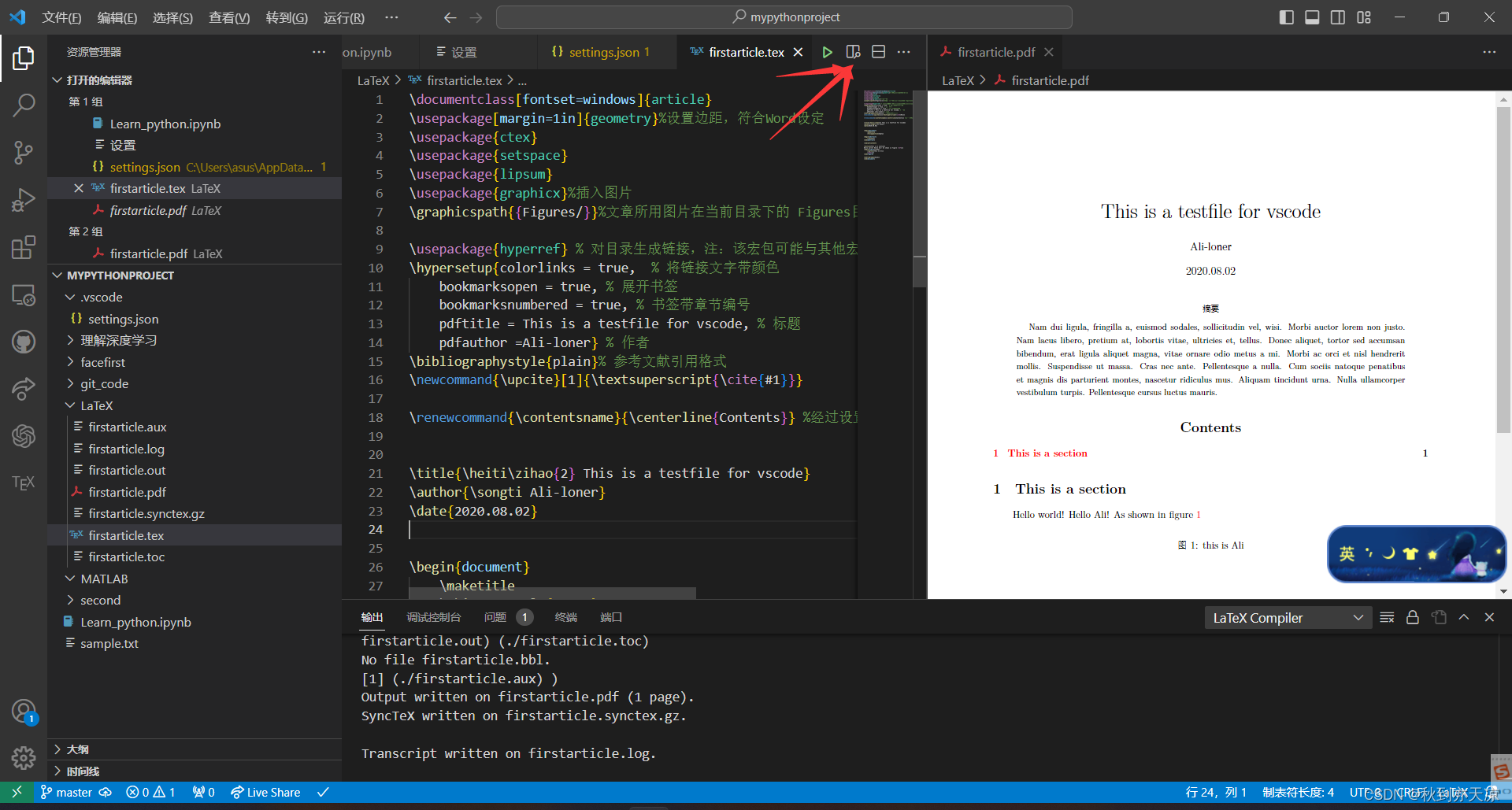The width and height of the screenshot is (1512, 810).
Task: Click the mypythonproject command center search
Action: (784, 17)
